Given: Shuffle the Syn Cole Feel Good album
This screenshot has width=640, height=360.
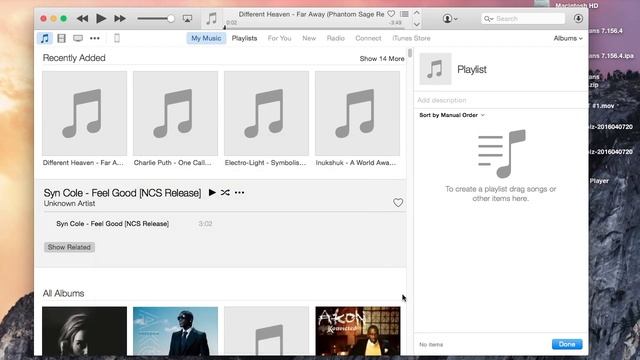Looking at the screenshot, I should point(225,192).
